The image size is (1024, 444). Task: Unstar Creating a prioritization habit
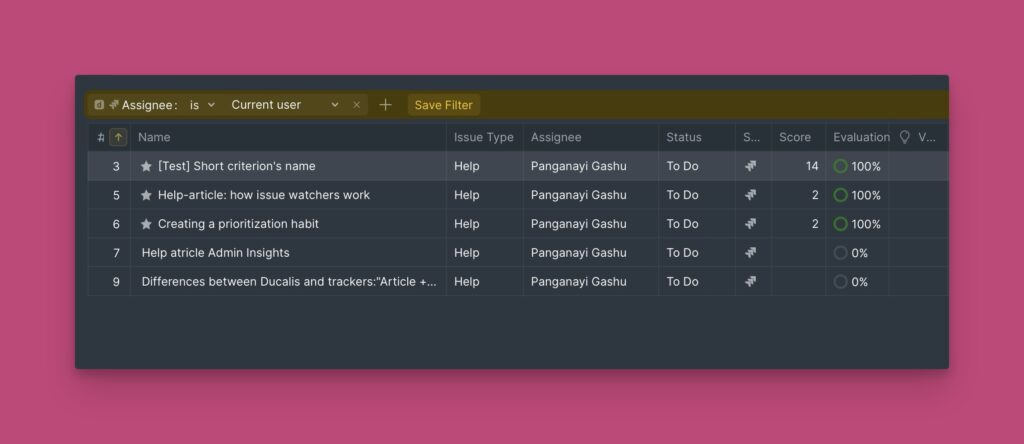146,224
